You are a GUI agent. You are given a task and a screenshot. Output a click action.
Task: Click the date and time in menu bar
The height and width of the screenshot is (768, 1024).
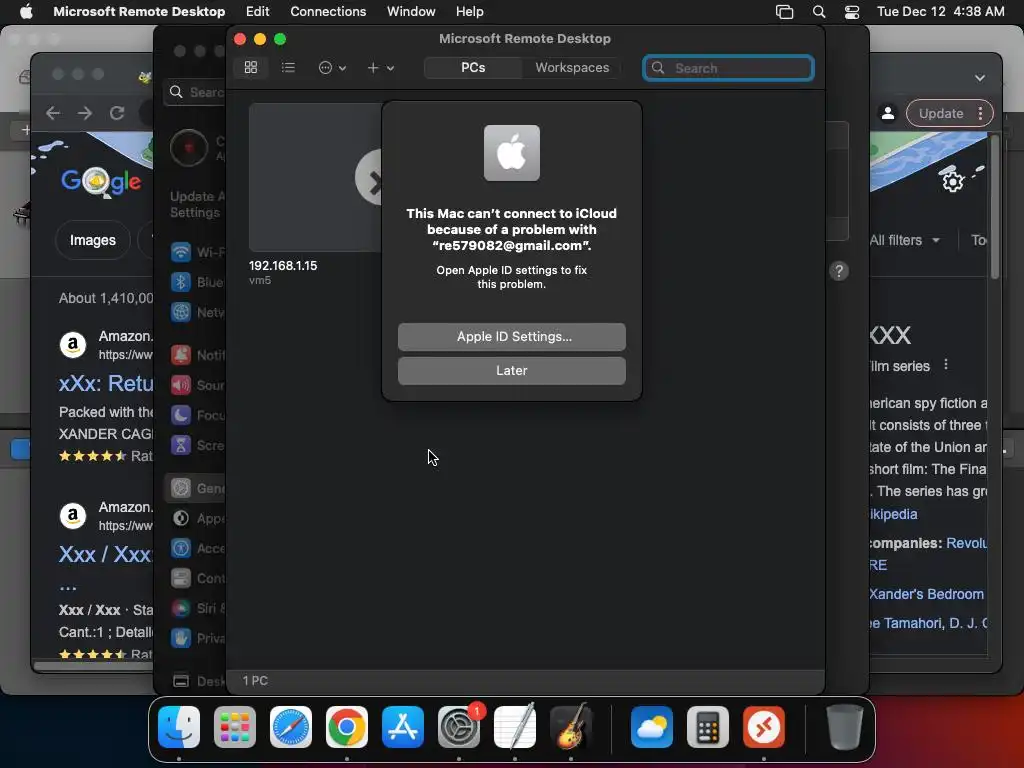click(940, 11)
